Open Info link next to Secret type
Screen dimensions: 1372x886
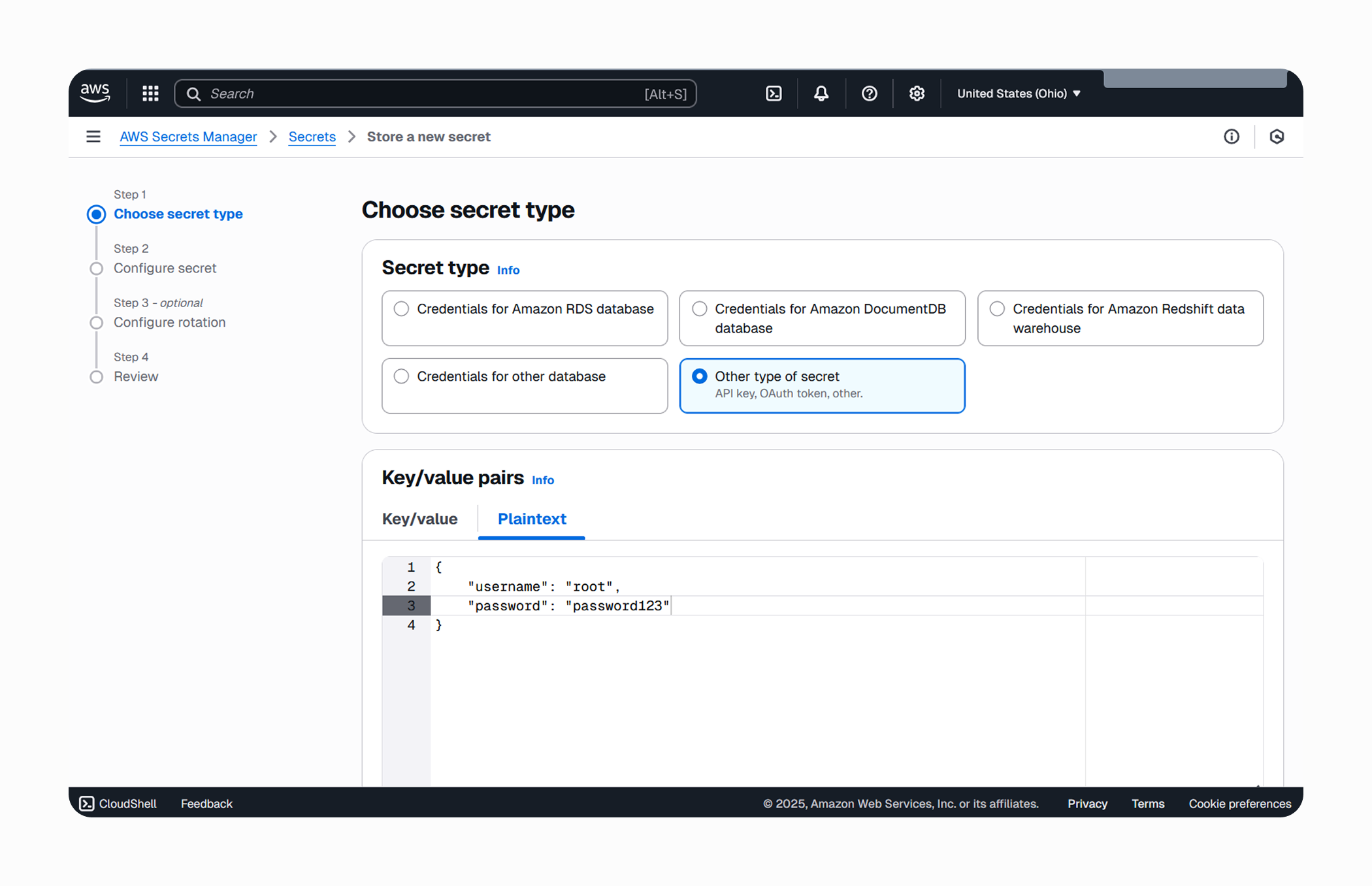click(x=508, y=270)
